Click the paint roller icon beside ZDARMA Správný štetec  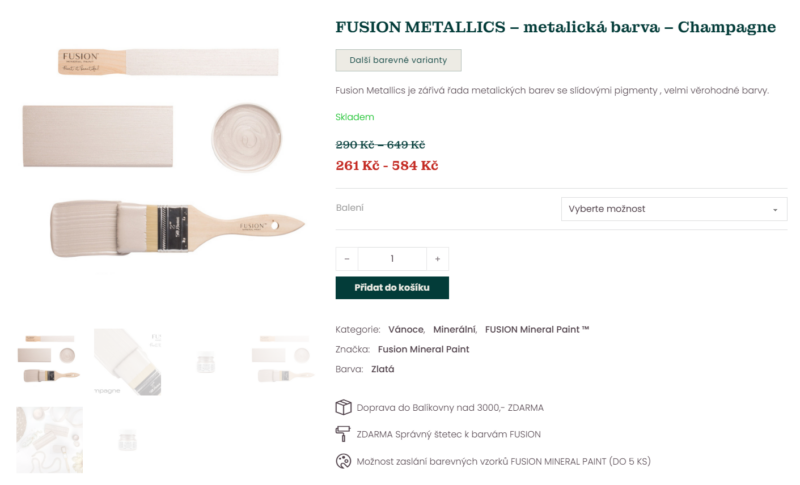343,434
